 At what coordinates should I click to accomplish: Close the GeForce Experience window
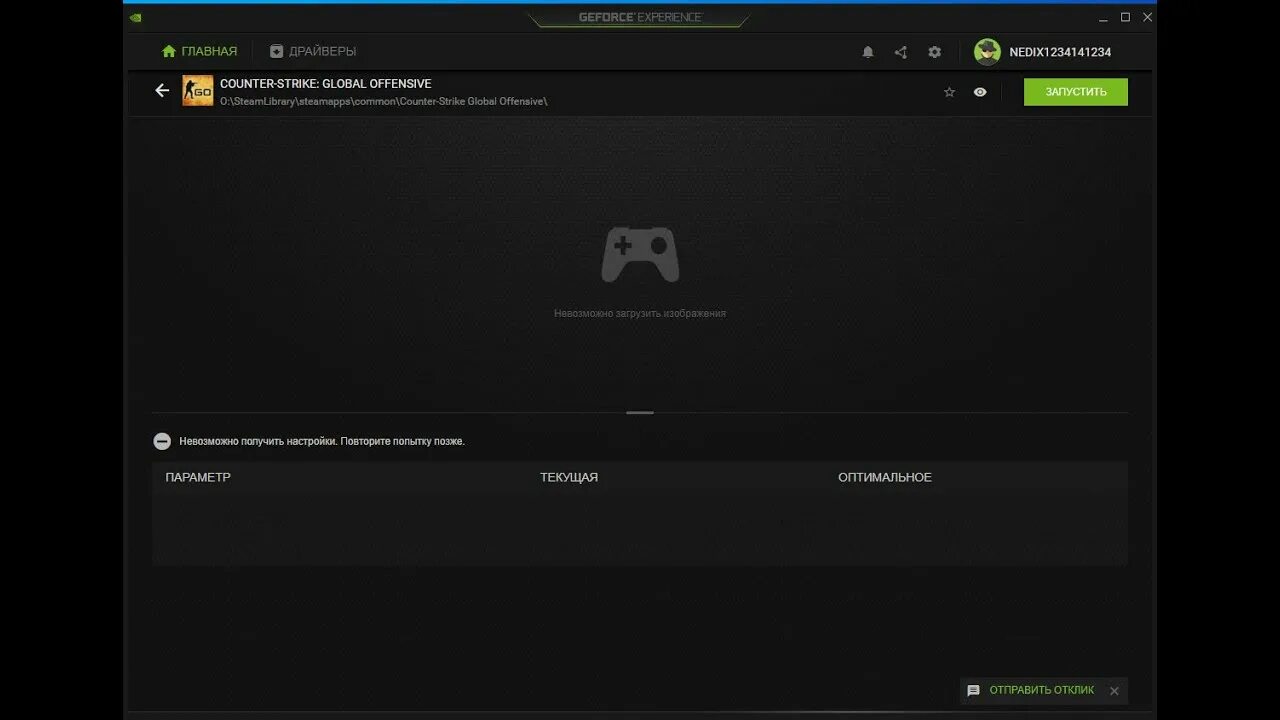click(x=1146, y=17)
